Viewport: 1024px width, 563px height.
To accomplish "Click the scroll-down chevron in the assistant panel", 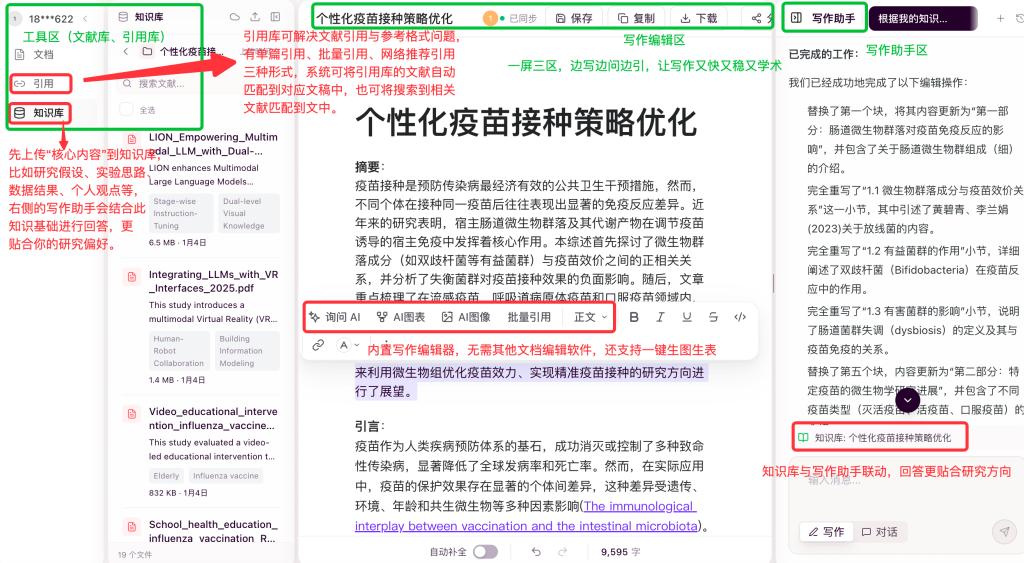I will pyautogui.click(x=907, y=399).
